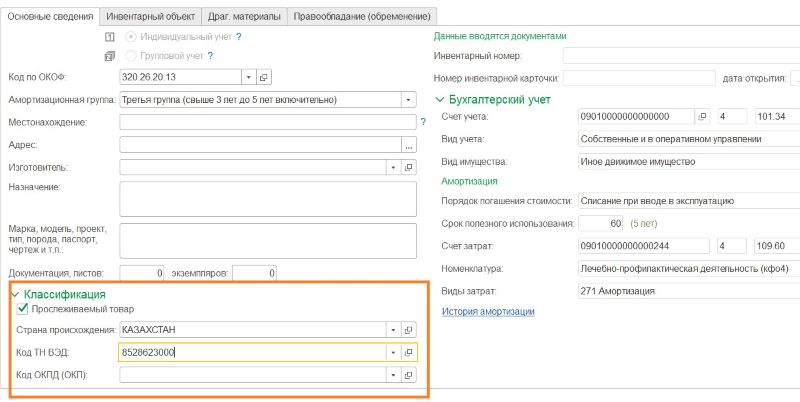Toggle the Прослеживаемый товар checkbox
This screenshot has width=800, height=402.
23,310
